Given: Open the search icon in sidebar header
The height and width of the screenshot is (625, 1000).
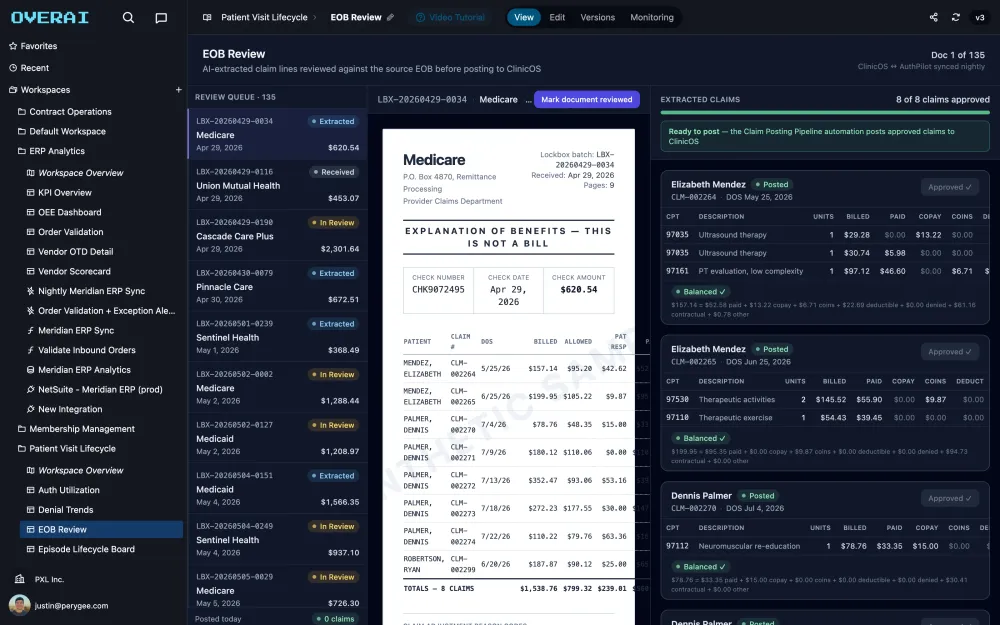Looking at the screenshot, I should click(x=128, y=18).
